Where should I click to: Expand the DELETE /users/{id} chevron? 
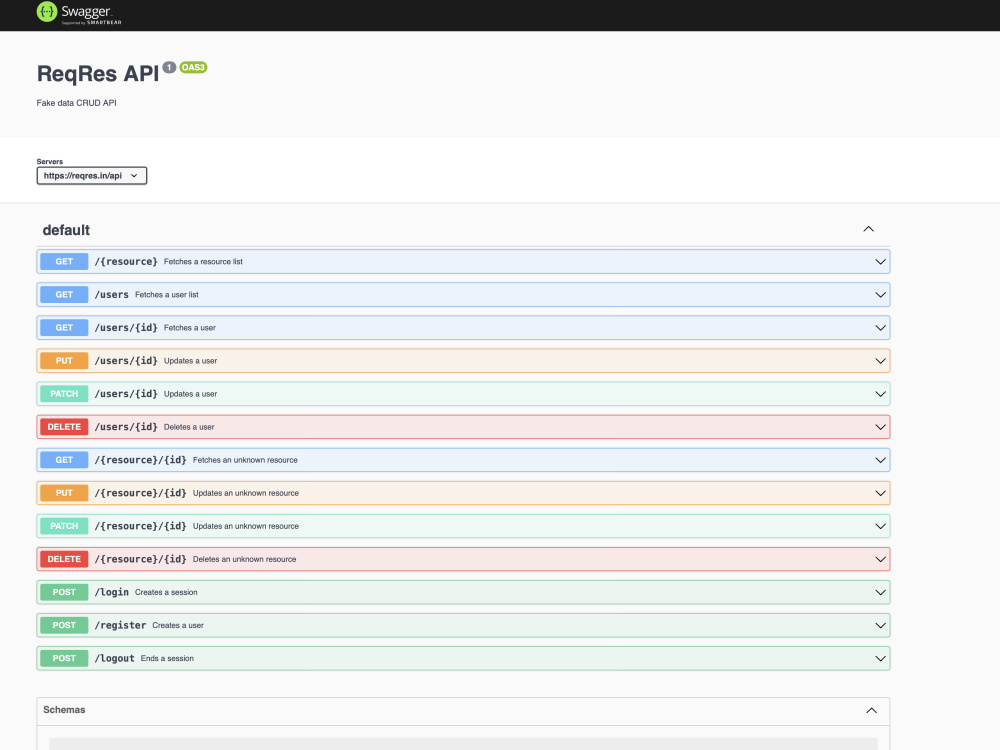[880, 427]
